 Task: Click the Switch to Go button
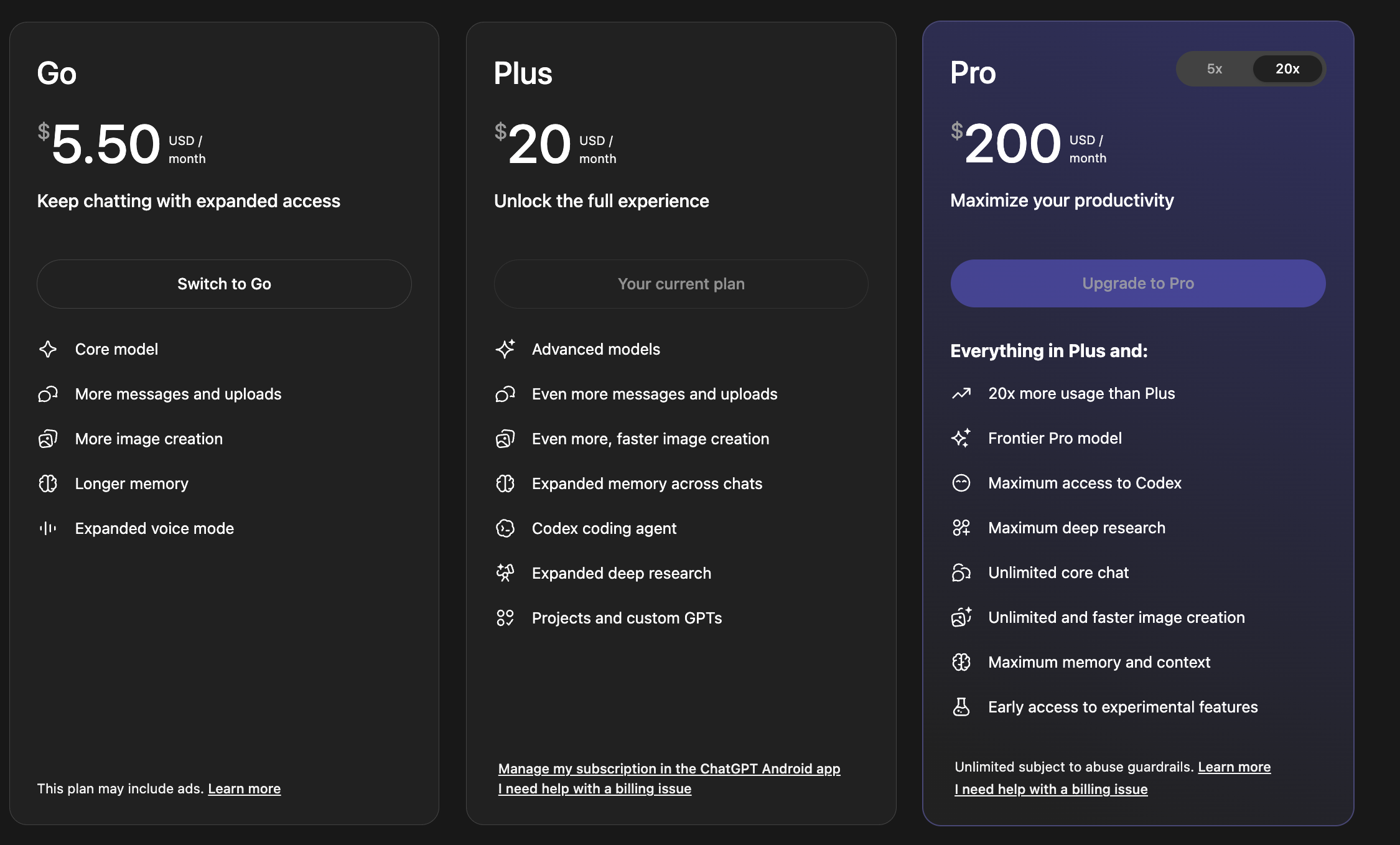click(224, 284)
